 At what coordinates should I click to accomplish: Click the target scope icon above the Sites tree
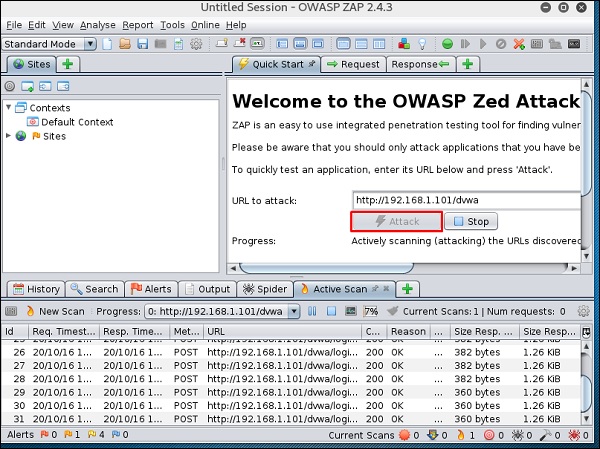[10, 87]
